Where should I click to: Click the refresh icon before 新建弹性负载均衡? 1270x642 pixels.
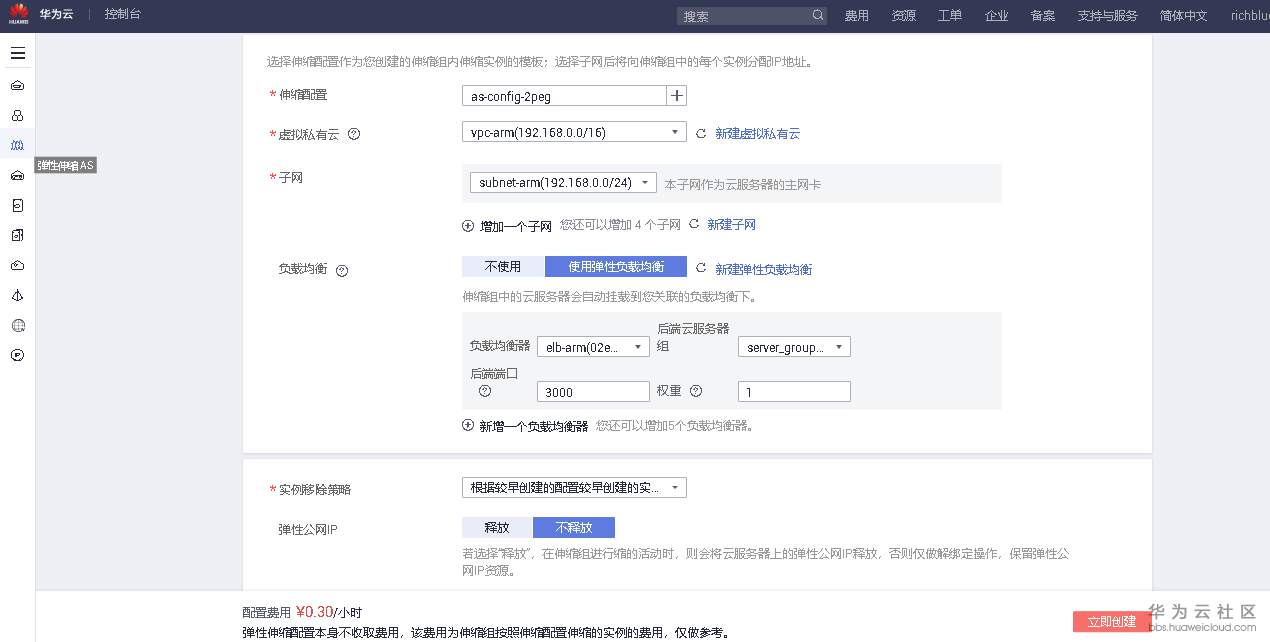pyautogui.click(x=701, y=269)
